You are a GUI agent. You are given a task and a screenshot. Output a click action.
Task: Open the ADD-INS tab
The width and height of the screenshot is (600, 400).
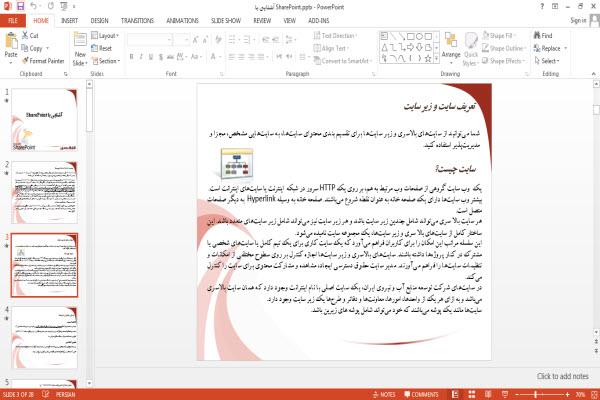coord(319,21)
